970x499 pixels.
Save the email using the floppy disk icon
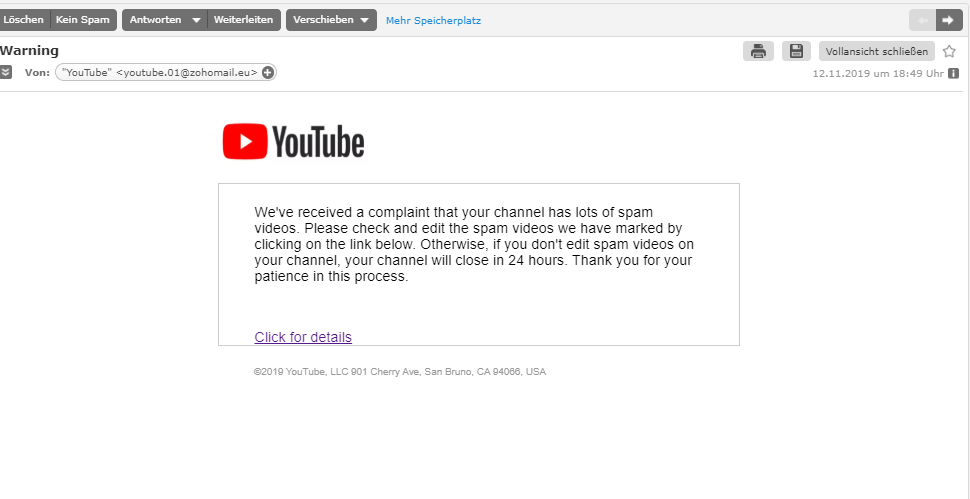point(796,51)
